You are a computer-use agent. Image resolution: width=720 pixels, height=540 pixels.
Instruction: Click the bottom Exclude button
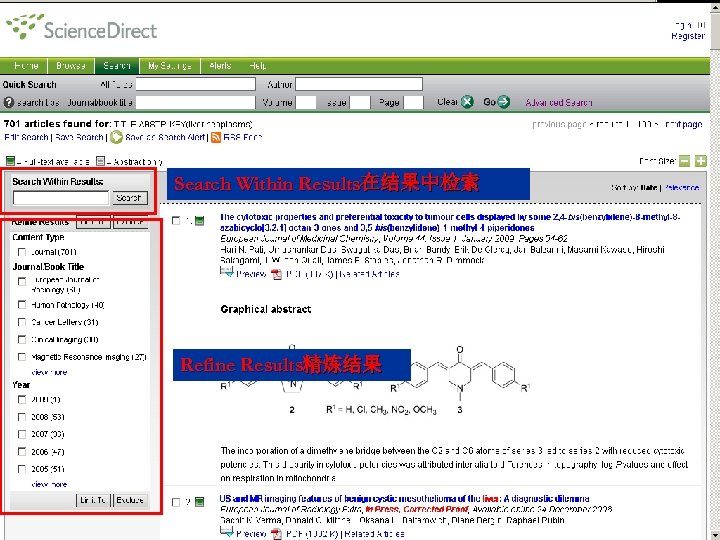130,500
